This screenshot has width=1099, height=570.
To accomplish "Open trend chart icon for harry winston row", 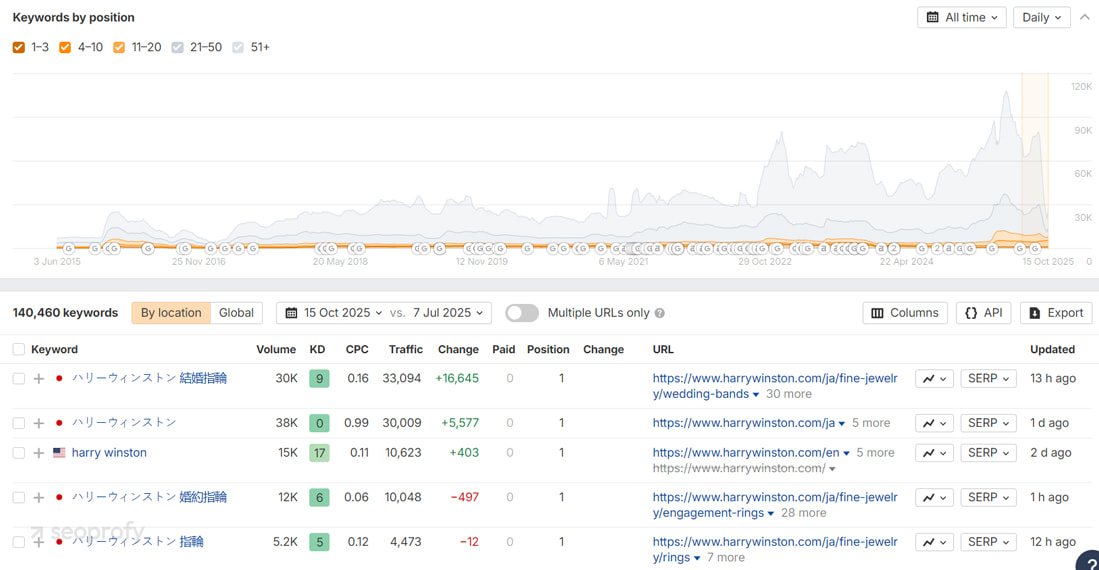I will [934, 453].
